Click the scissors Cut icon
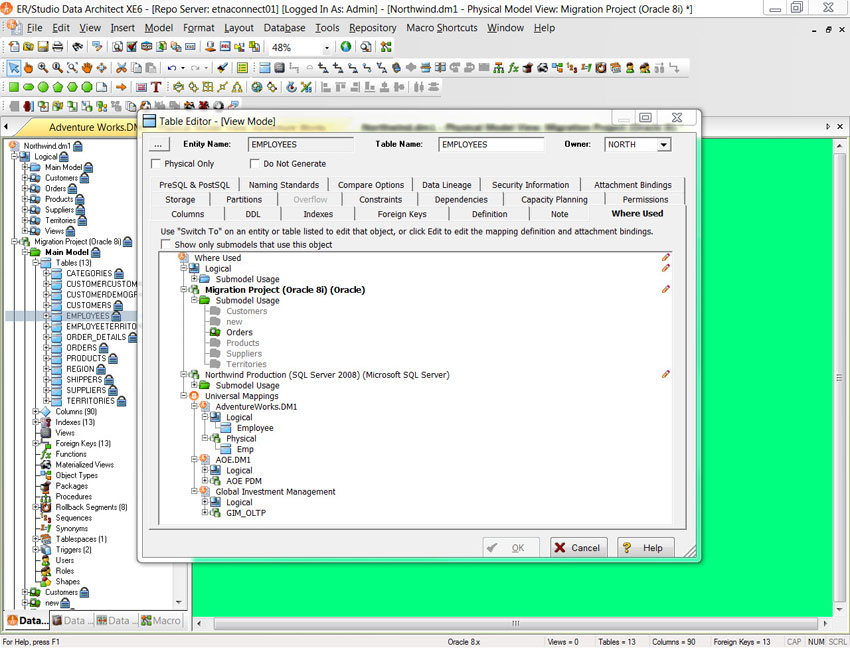 121,68
